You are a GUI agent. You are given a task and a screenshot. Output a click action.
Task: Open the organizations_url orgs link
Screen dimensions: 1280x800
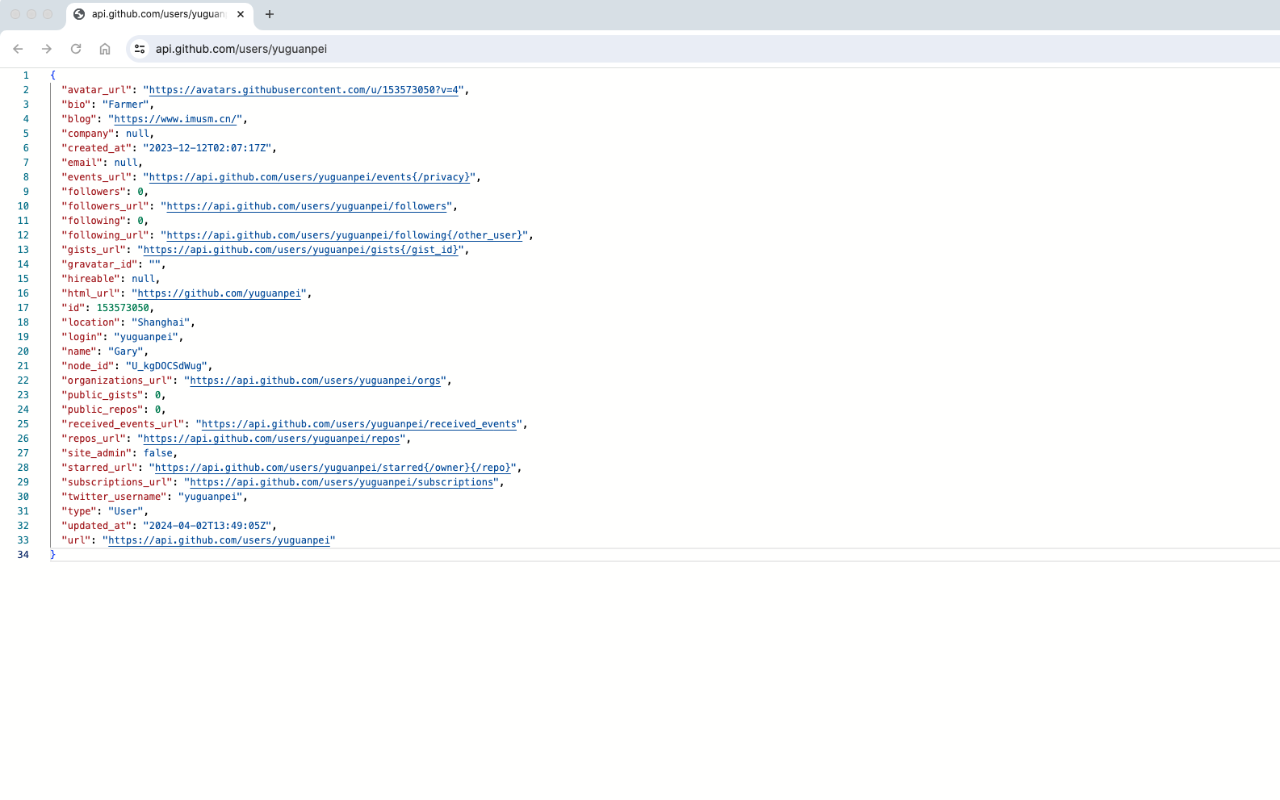pos(317,380)
